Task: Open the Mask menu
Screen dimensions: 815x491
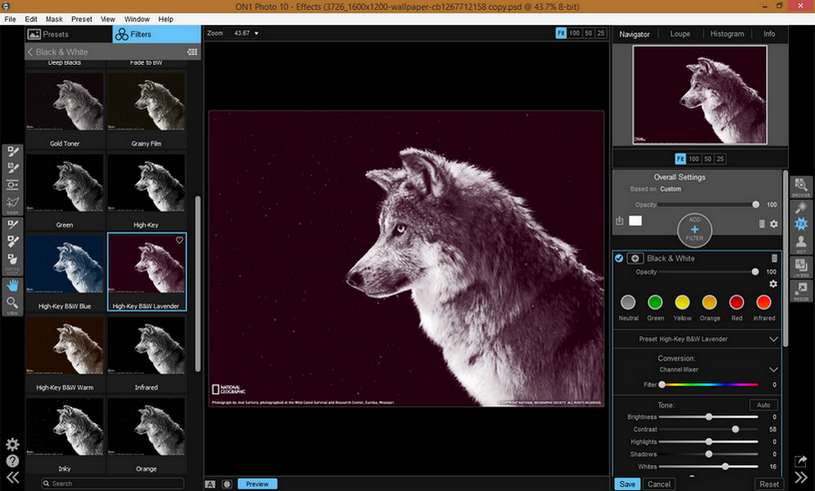Action: pyautogui.click(x=53, y=19)
